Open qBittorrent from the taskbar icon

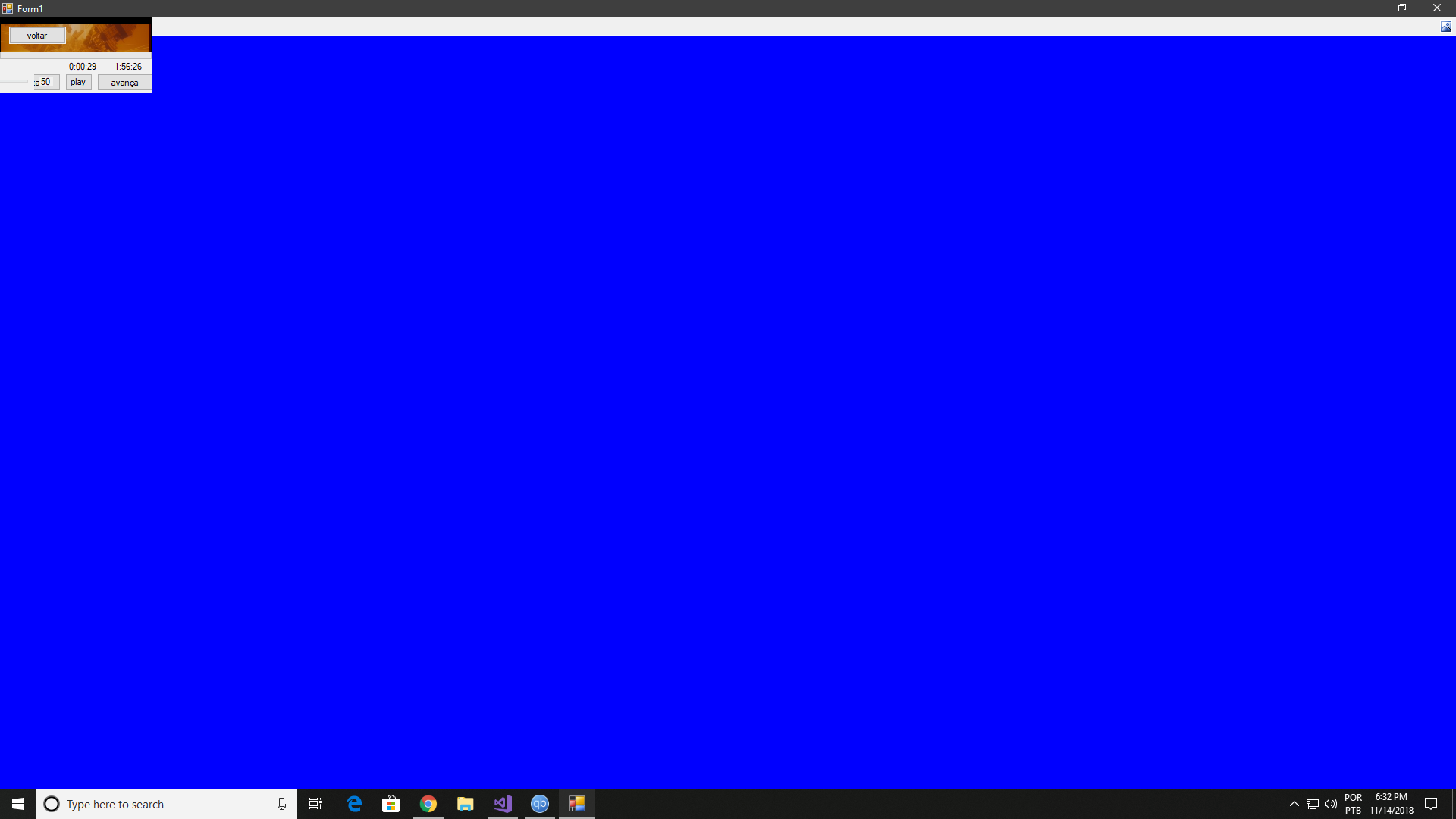540,803
